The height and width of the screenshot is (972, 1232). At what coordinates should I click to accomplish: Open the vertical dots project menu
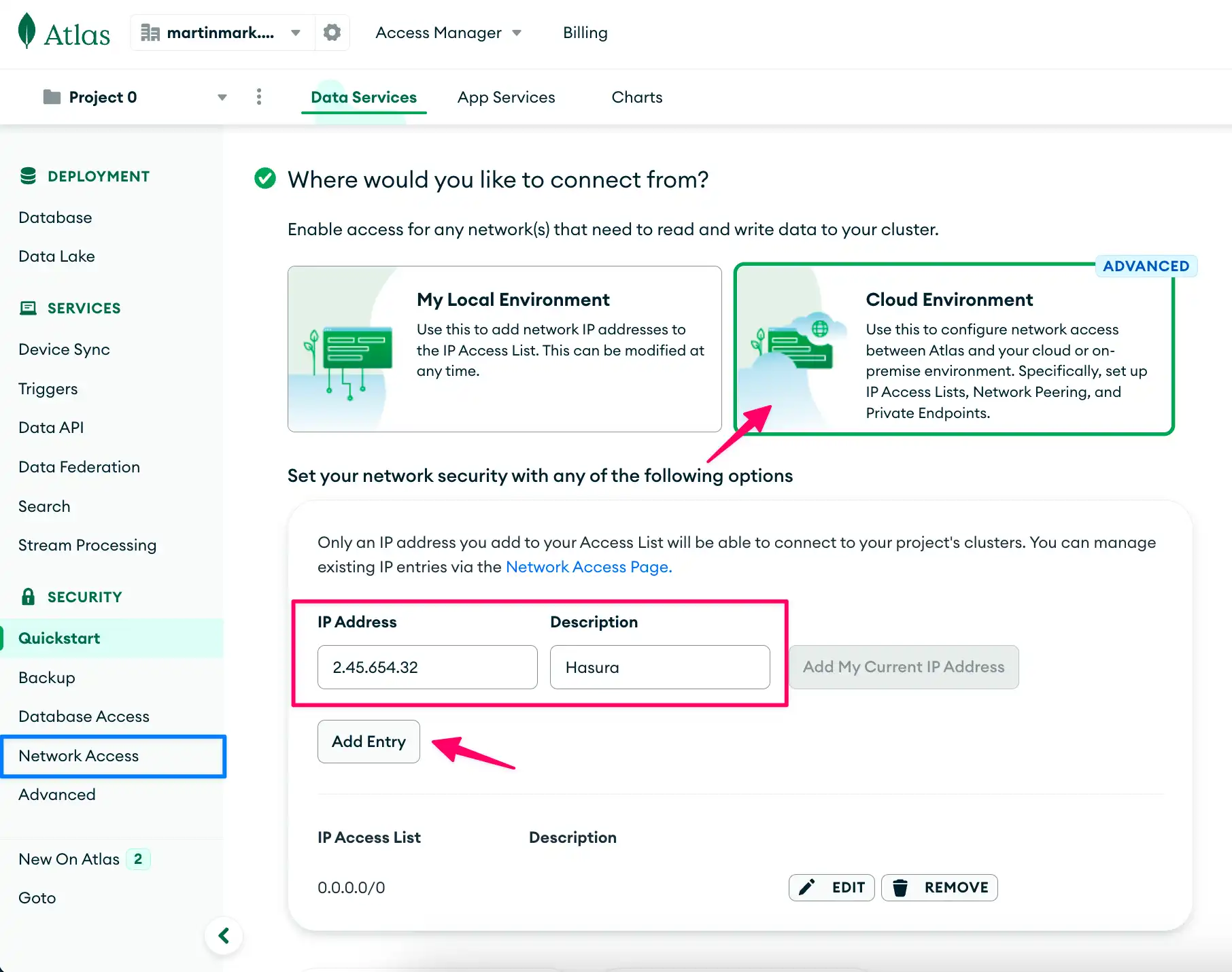[259, 97]
